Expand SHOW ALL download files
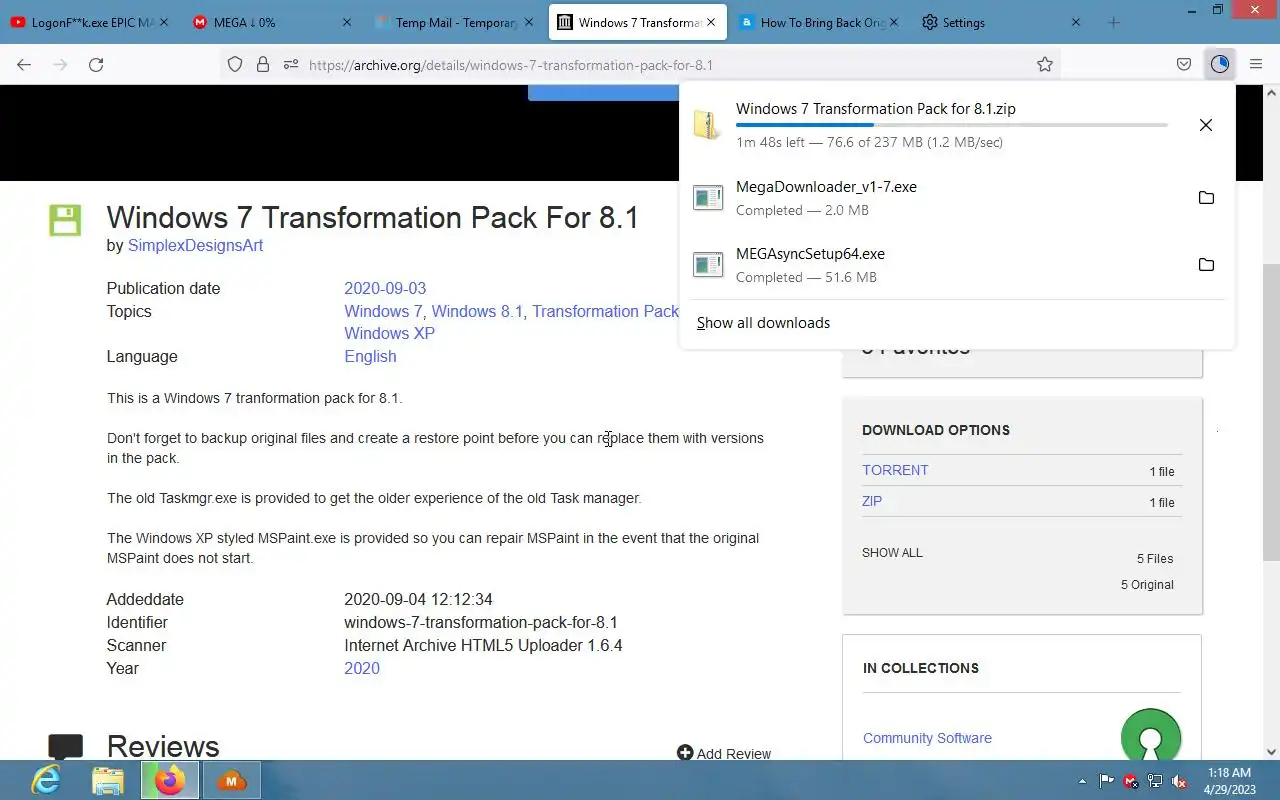Screen dimensions: 1280x800 (892, 552)
